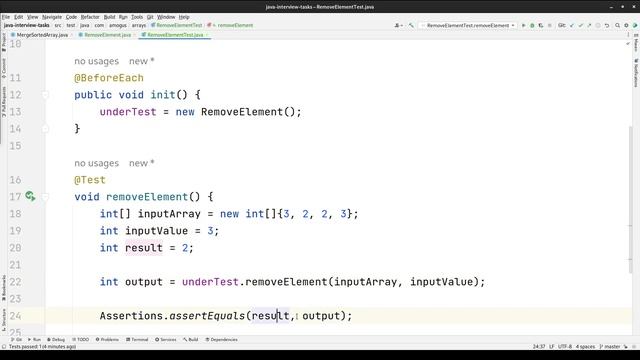The width and height of the screenshot is (640, 360).
Task: Open the Help menu
Action: pos(184,17)
